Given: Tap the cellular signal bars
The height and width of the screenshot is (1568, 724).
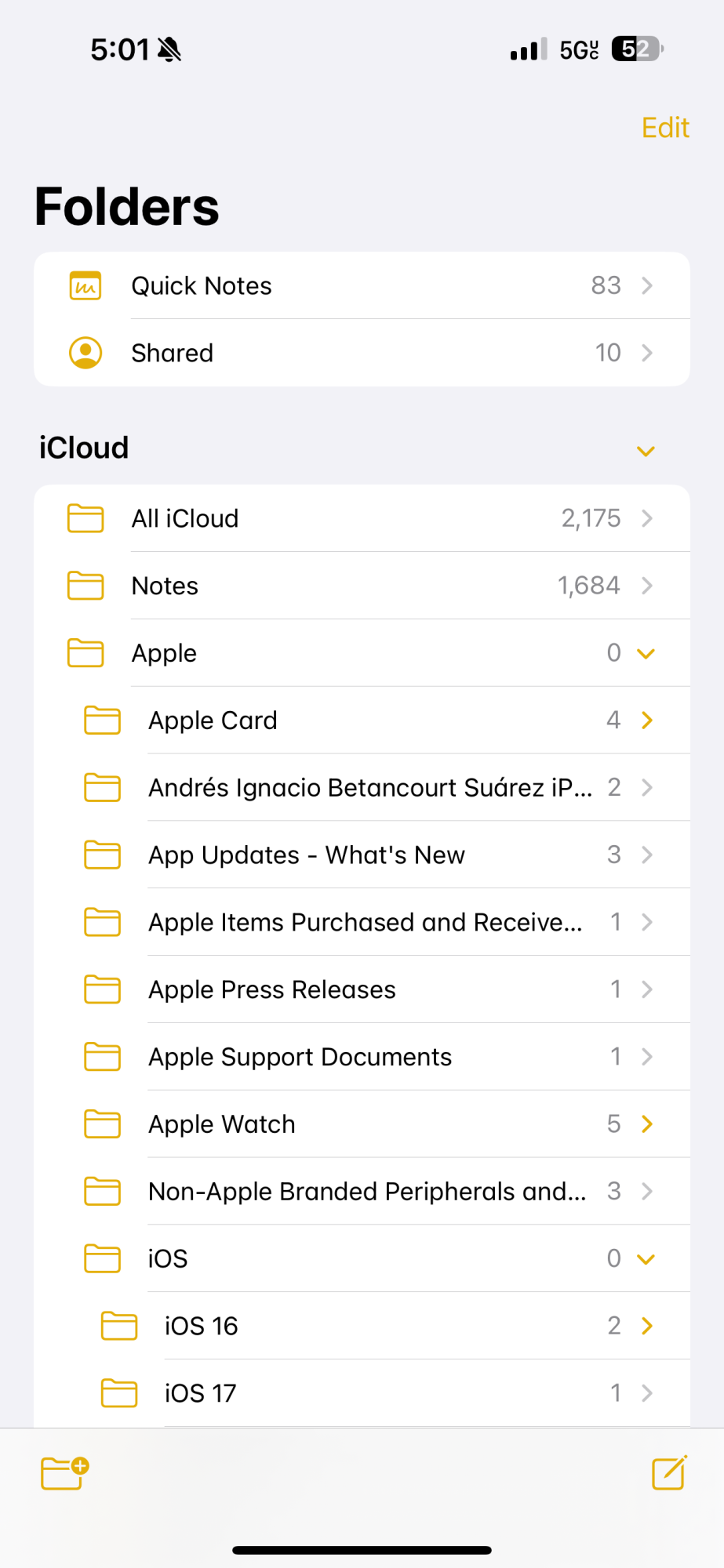Looking at the screenshot, I should click(x=529, y=50).
